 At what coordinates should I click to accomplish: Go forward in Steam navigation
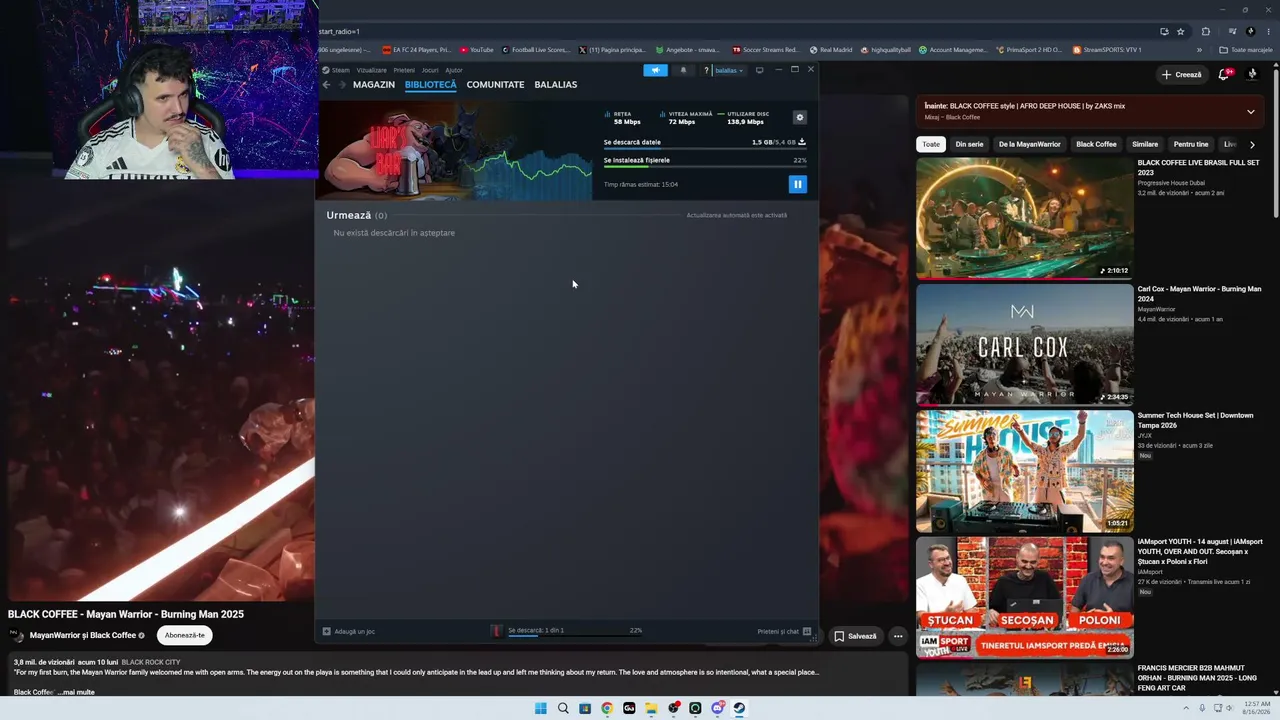[342, 85]
